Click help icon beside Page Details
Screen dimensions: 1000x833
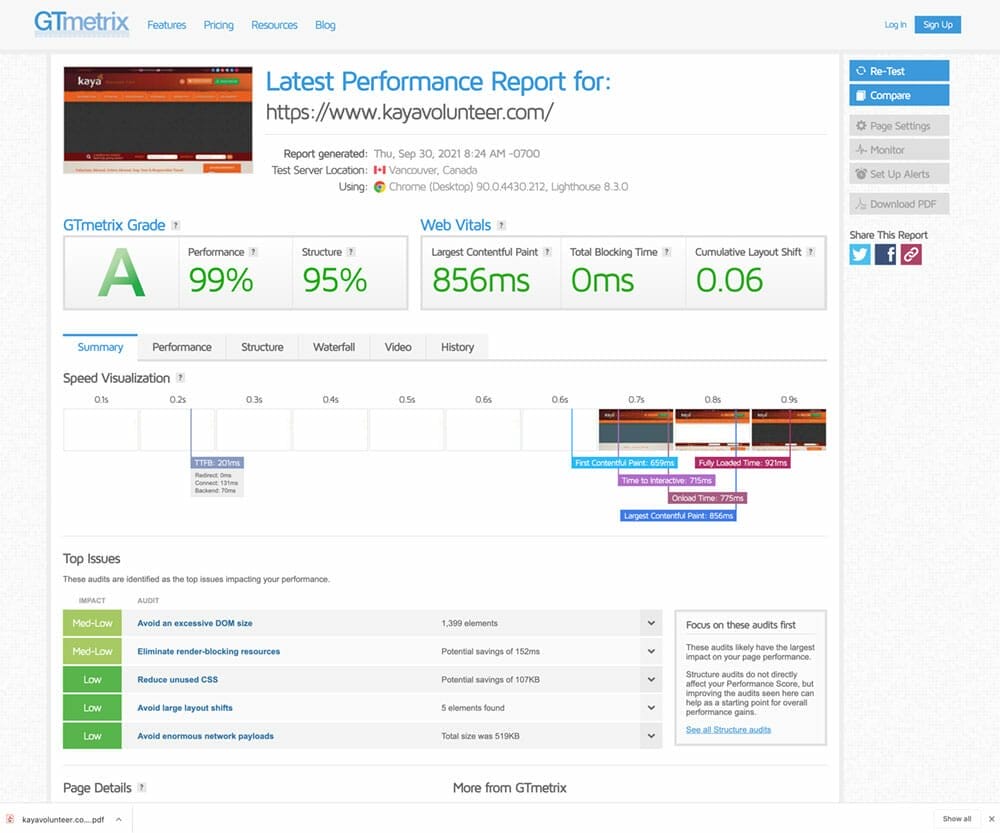pyautogui.click(x=141, y=788)
